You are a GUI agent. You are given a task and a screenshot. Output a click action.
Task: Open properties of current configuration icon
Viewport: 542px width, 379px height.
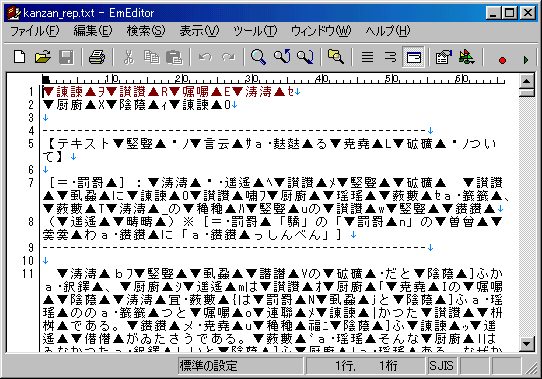443,57
